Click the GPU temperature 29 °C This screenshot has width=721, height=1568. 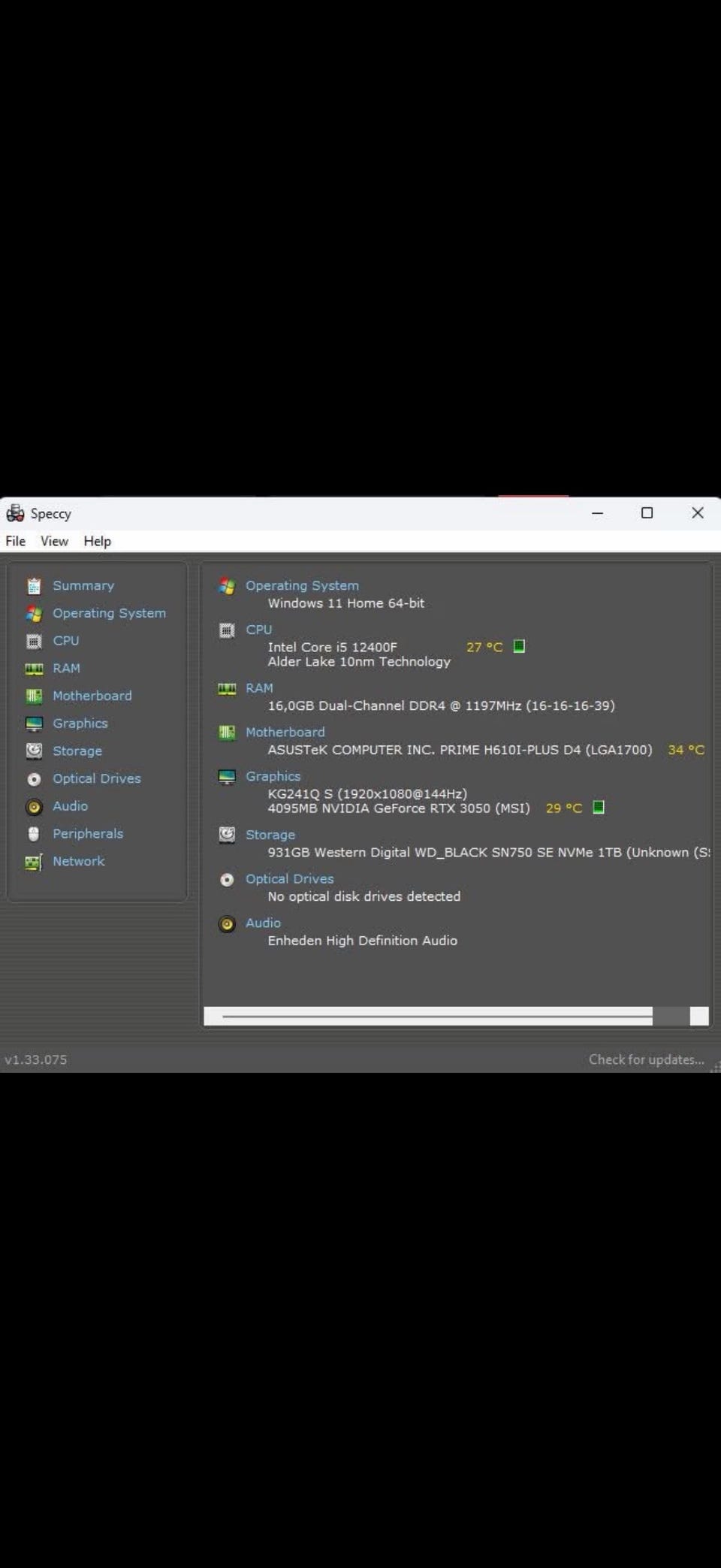point(563,808)
